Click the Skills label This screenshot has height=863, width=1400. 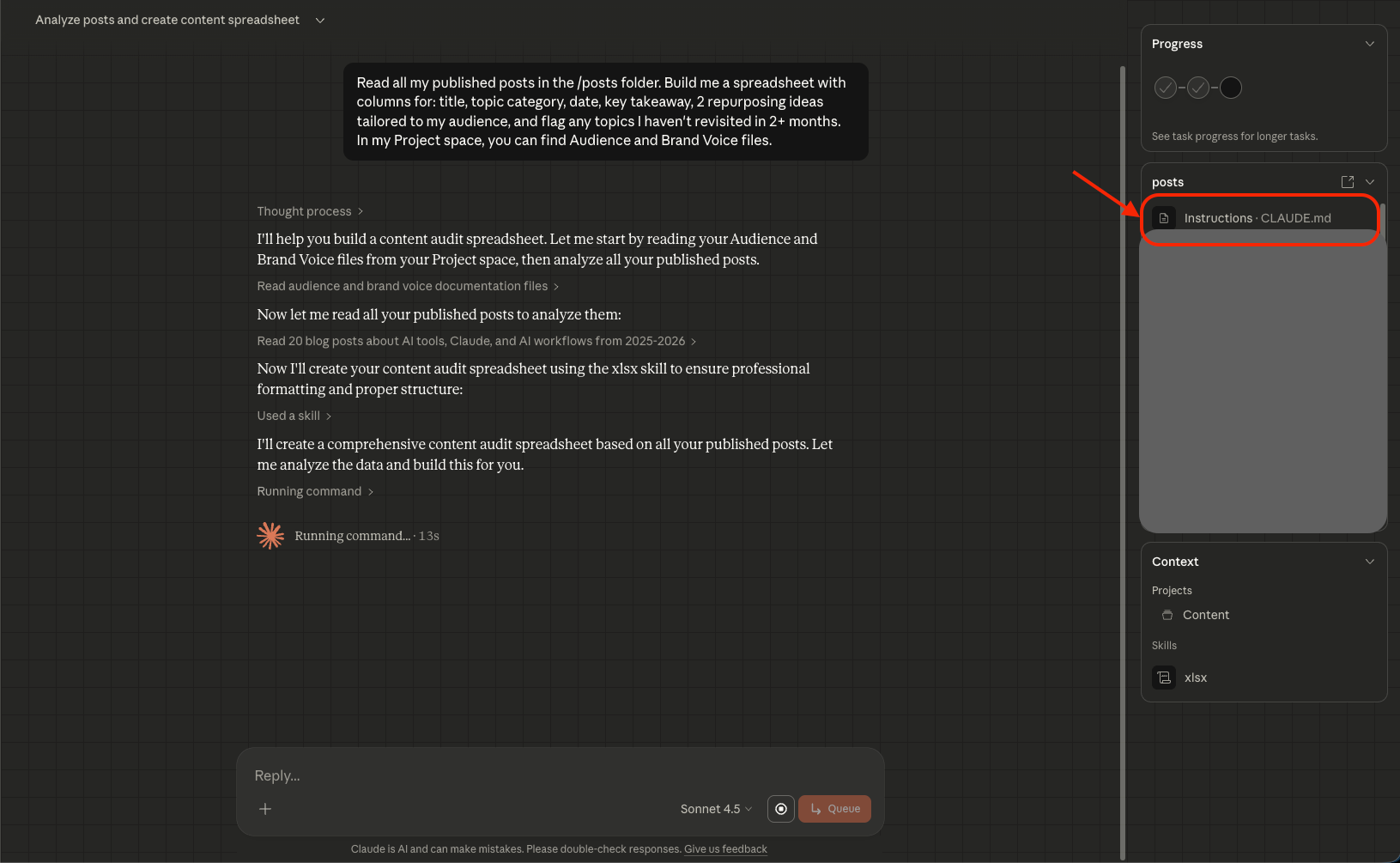(1164, 646)
